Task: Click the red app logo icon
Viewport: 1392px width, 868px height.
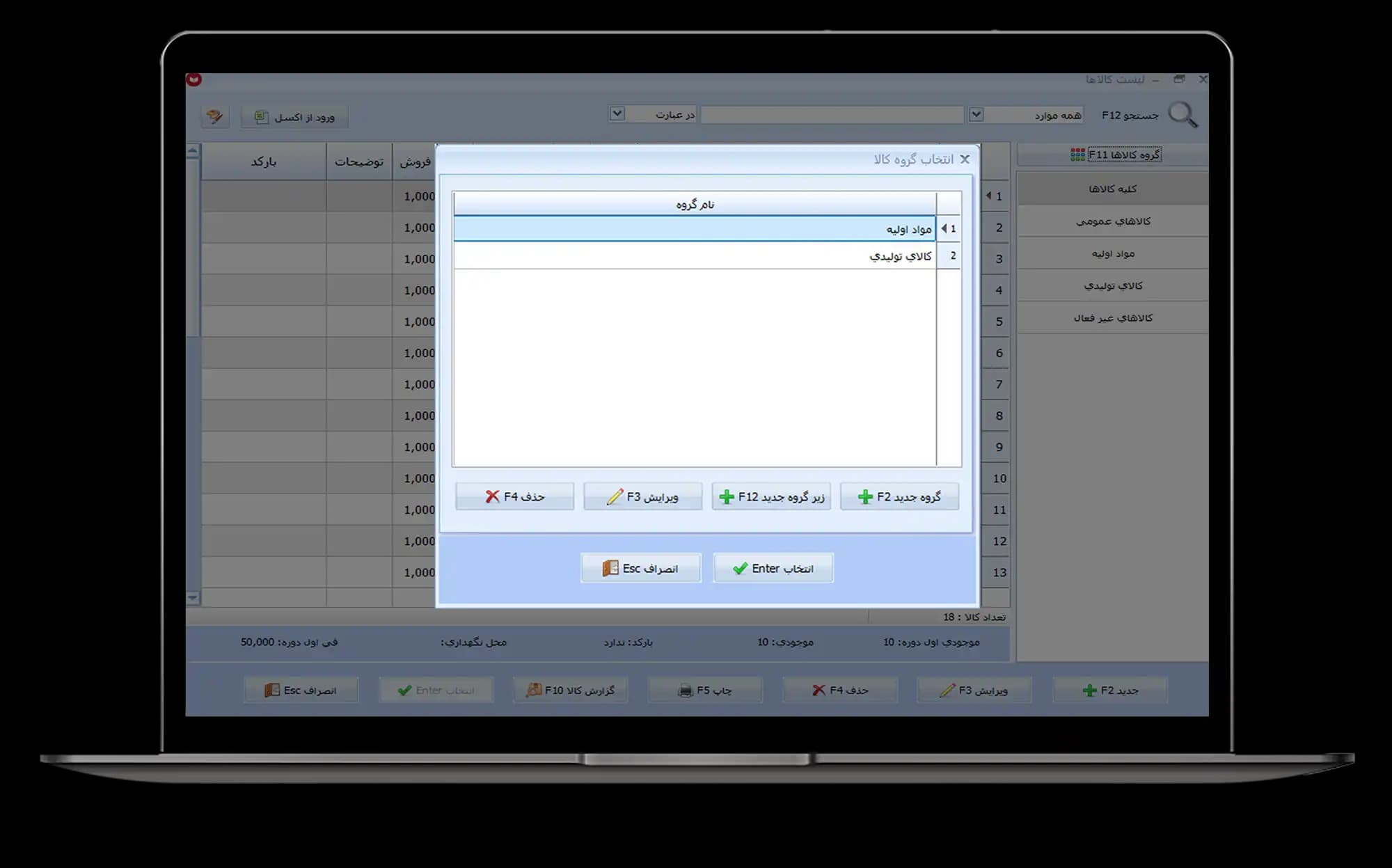Action: point(194,79)
